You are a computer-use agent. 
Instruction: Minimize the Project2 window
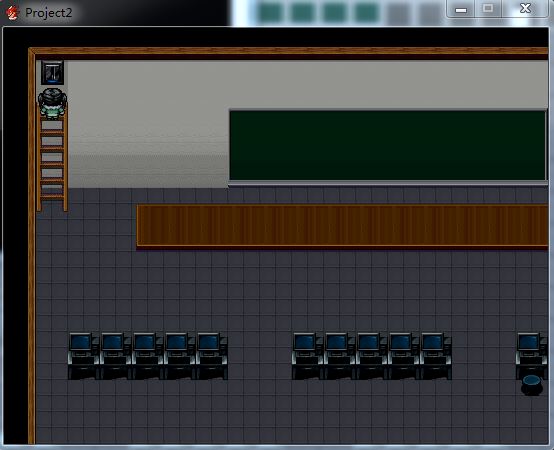pyautogui.click(x=460, y=9)
